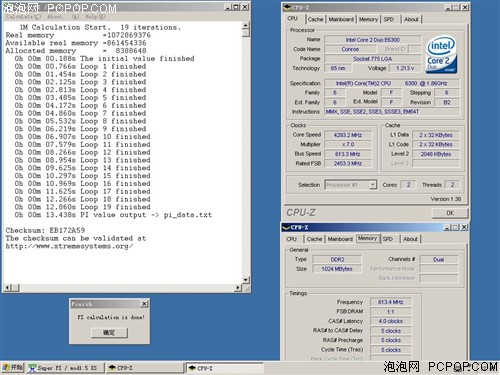Click the RAS# to CAS# Delay value

tap(391, 331)
